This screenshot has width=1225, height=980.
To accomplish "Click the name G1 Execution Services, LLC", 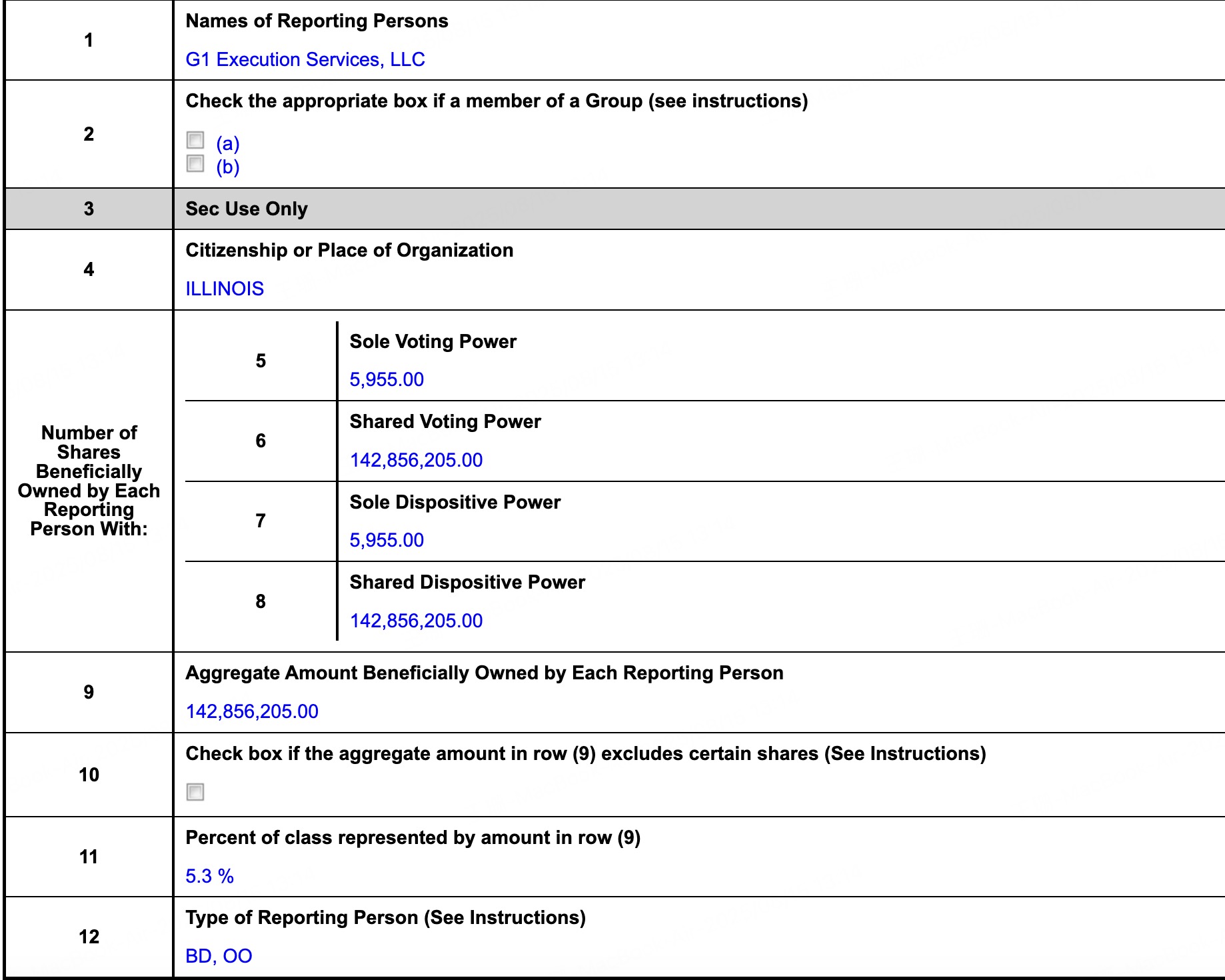I will click(x=305, y=60).
